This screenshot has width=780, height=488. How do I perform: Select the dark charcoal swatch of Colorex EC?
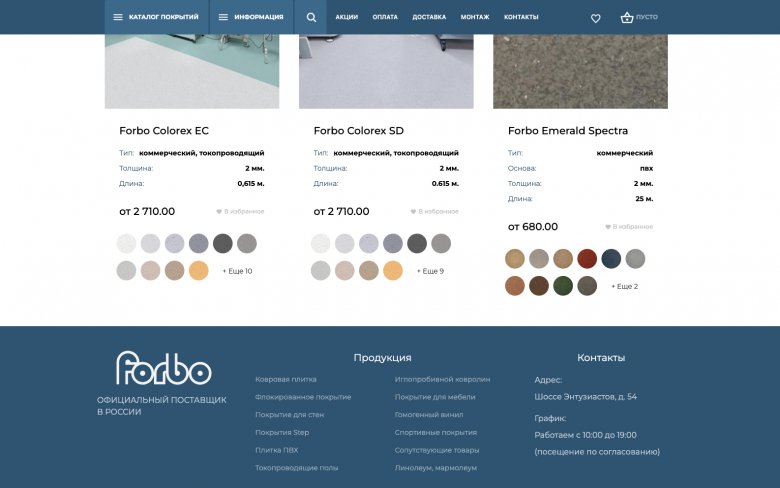tap(222, 243)
